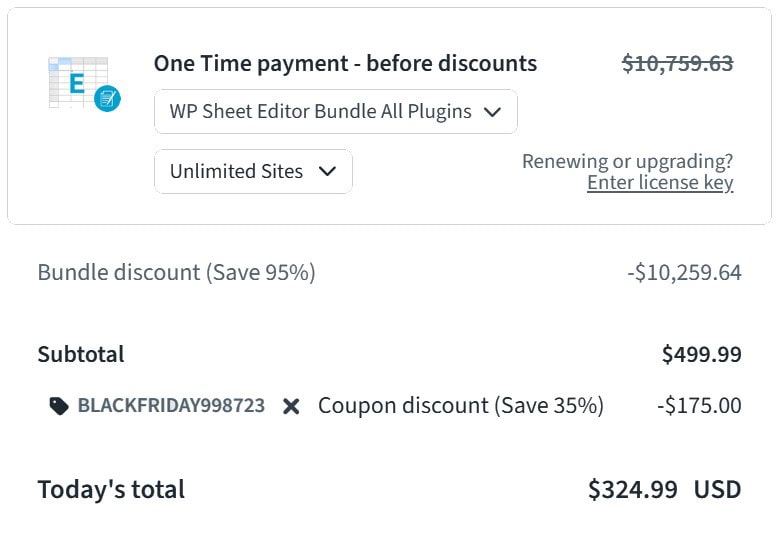Click the $499.99 subtotal amount
The image size is (779, 534).
tap(701, 354)
